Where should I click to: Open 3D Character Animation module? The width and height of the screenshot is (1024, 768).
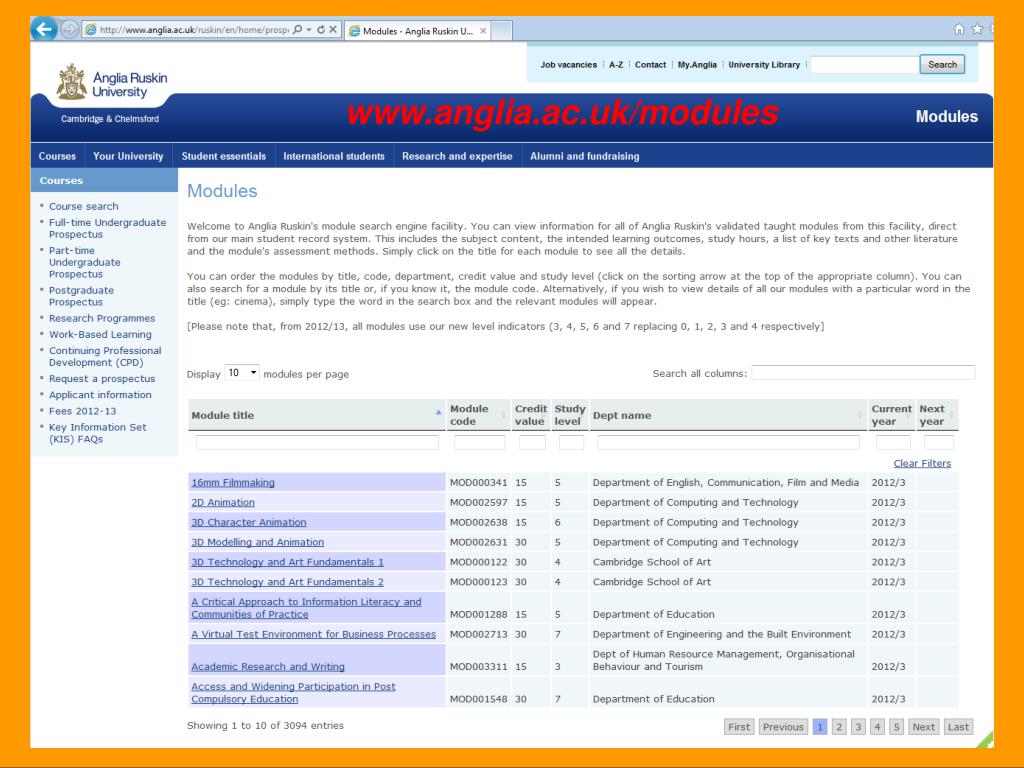(248, 522)
